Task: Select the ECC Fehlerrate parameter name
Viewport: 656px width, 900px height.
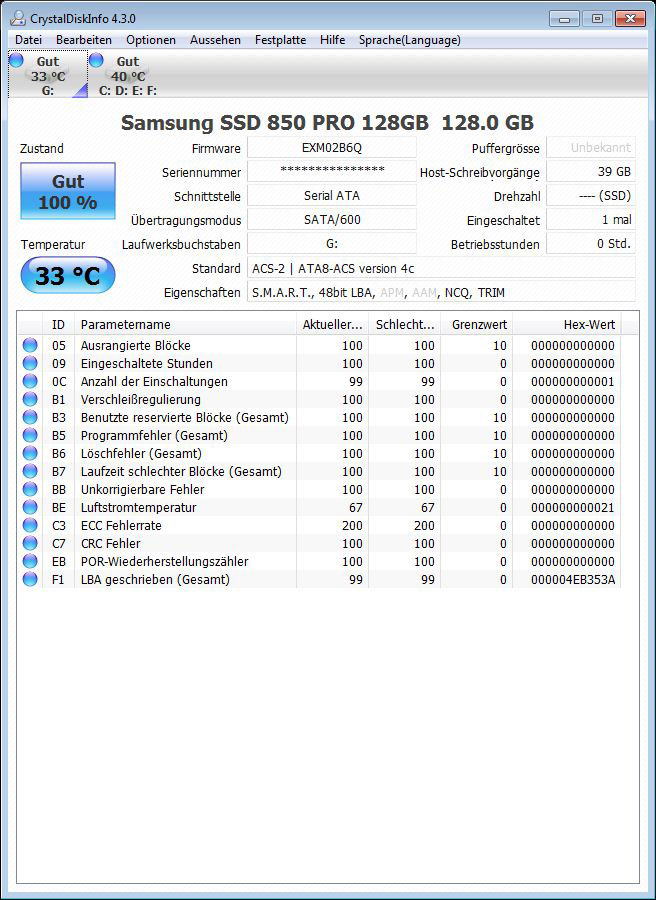Action: (121, 525)
